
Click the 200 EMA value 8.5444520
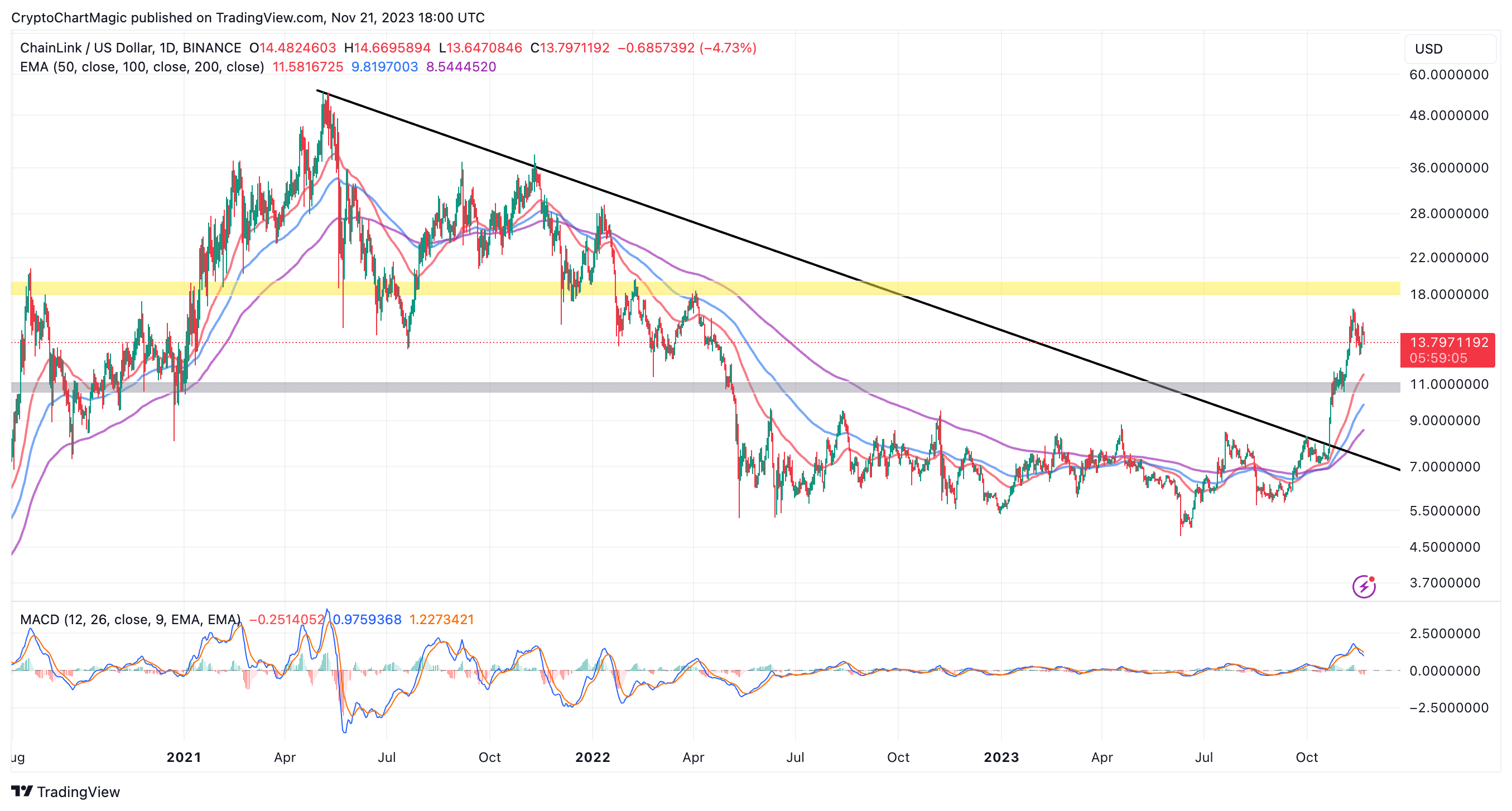pos(461,67)
